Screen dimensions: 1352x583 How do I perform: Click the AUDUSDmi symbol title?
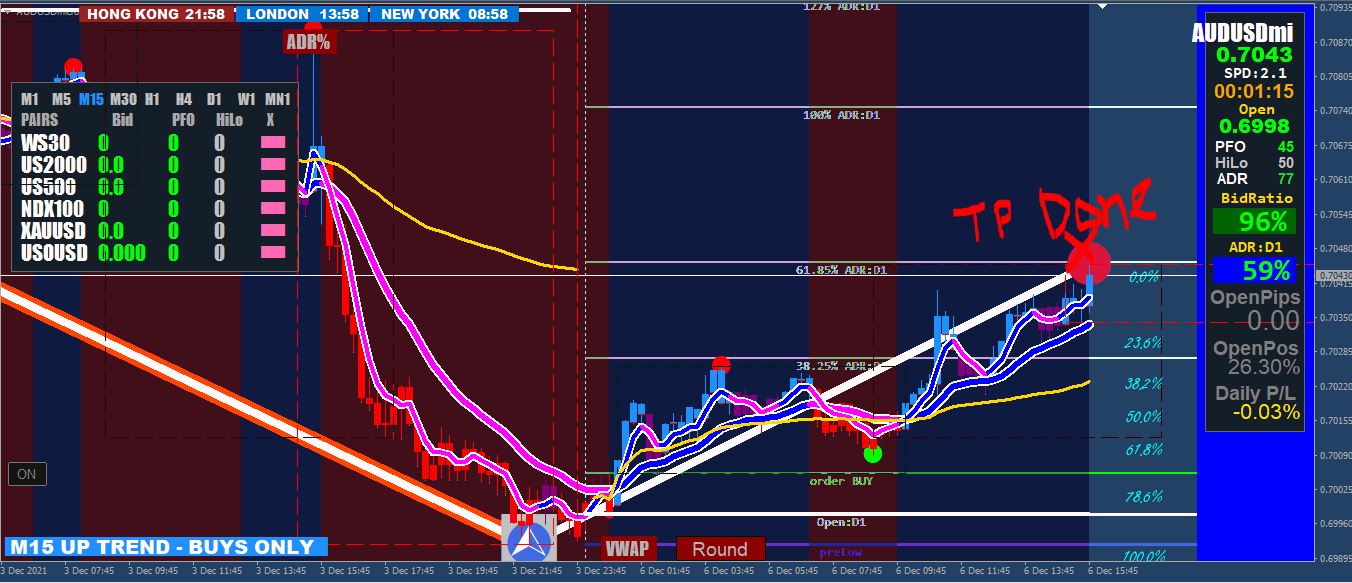[1242, 34]
